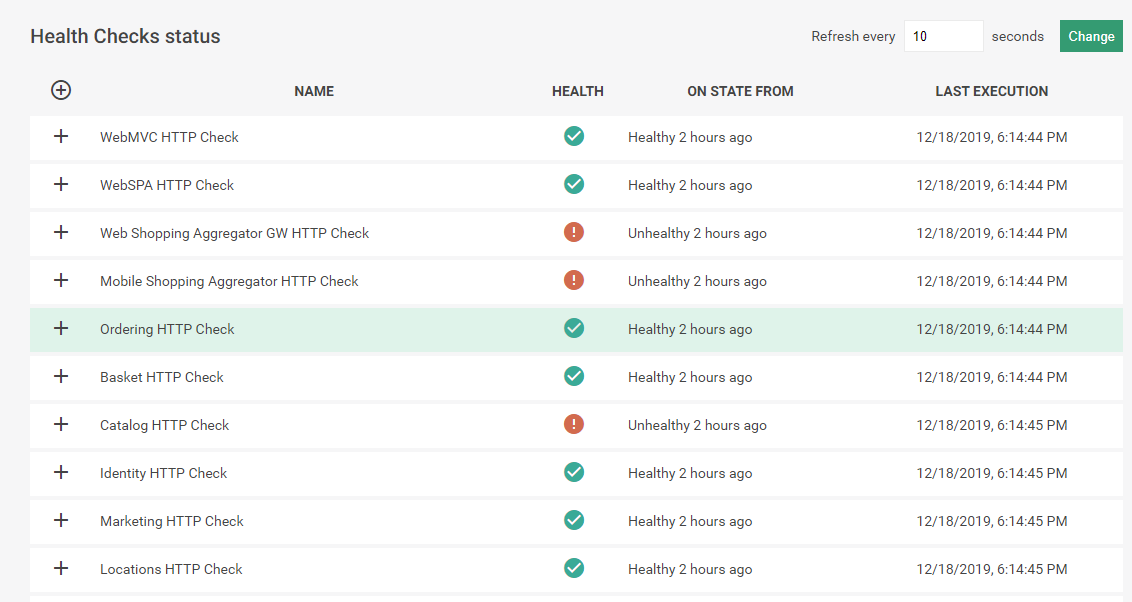Viewport: 1132px width, 602px height.
Task: Expand the Marketing HTTP Check row
Action: click(61, 520)
